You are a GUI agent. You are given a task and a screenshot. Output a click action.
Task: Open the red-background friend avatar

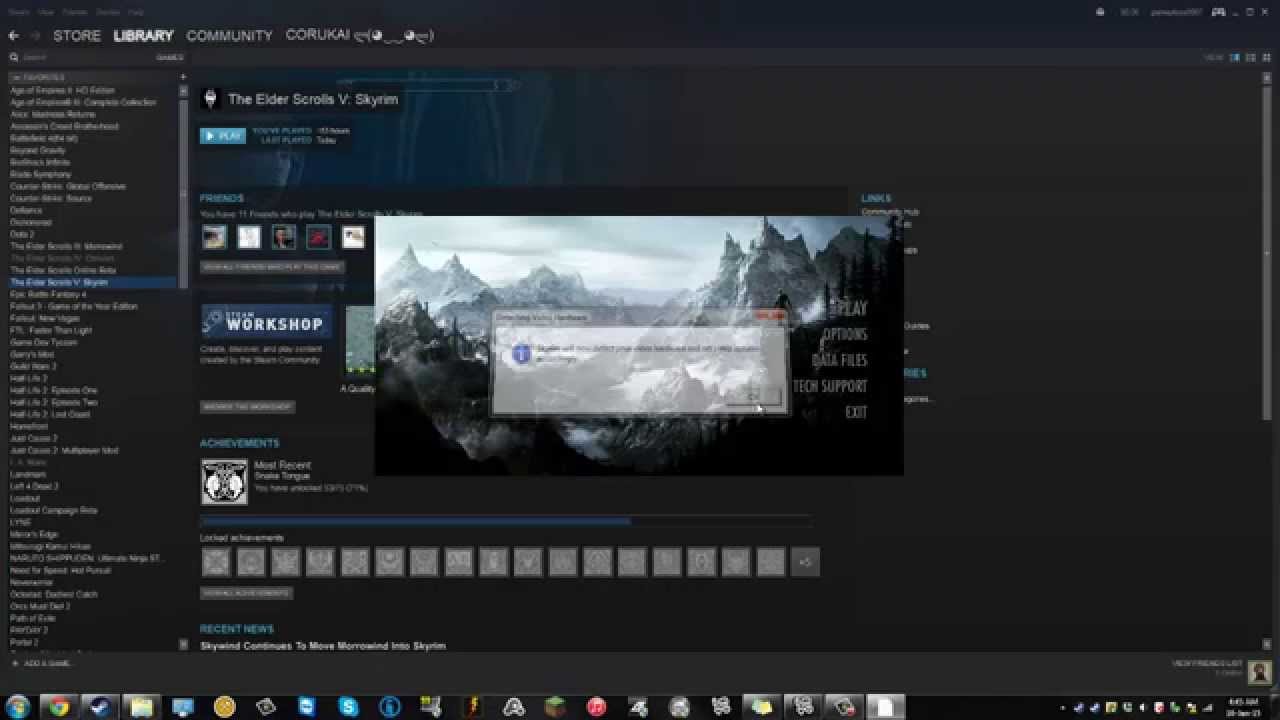(318, 237)
